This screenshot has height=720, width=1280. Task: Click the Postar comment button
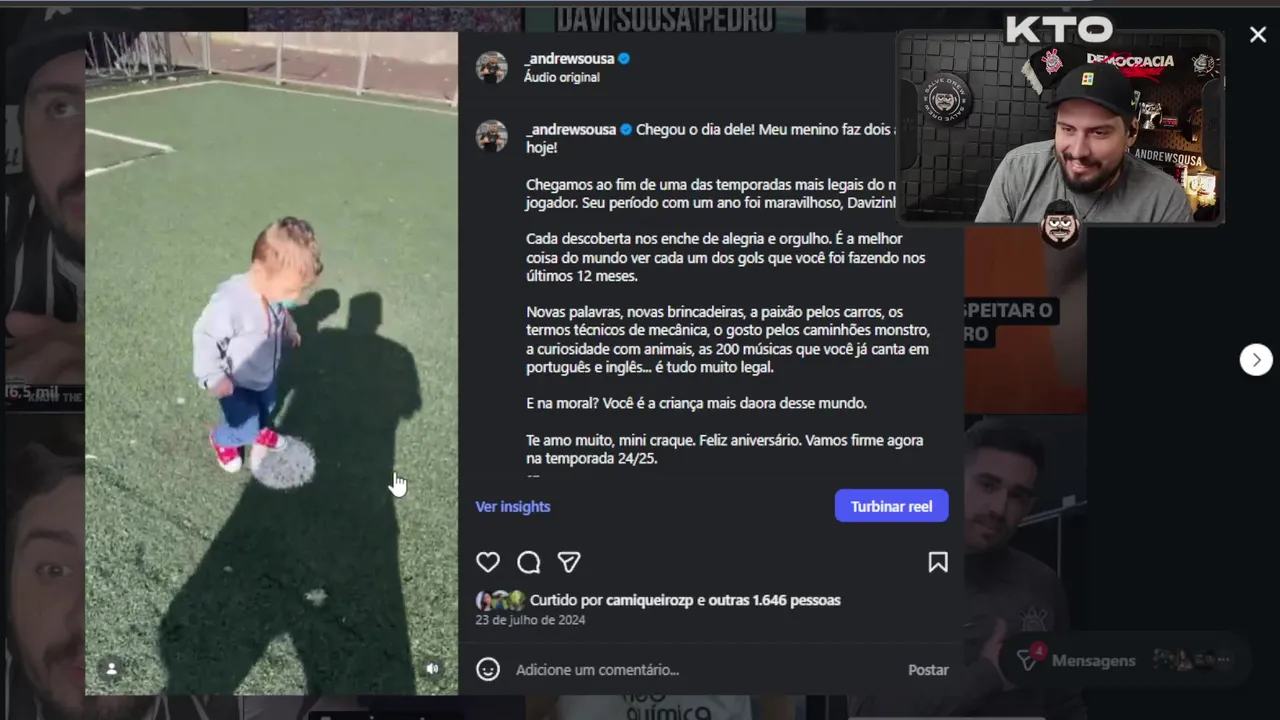pos(928,669)
